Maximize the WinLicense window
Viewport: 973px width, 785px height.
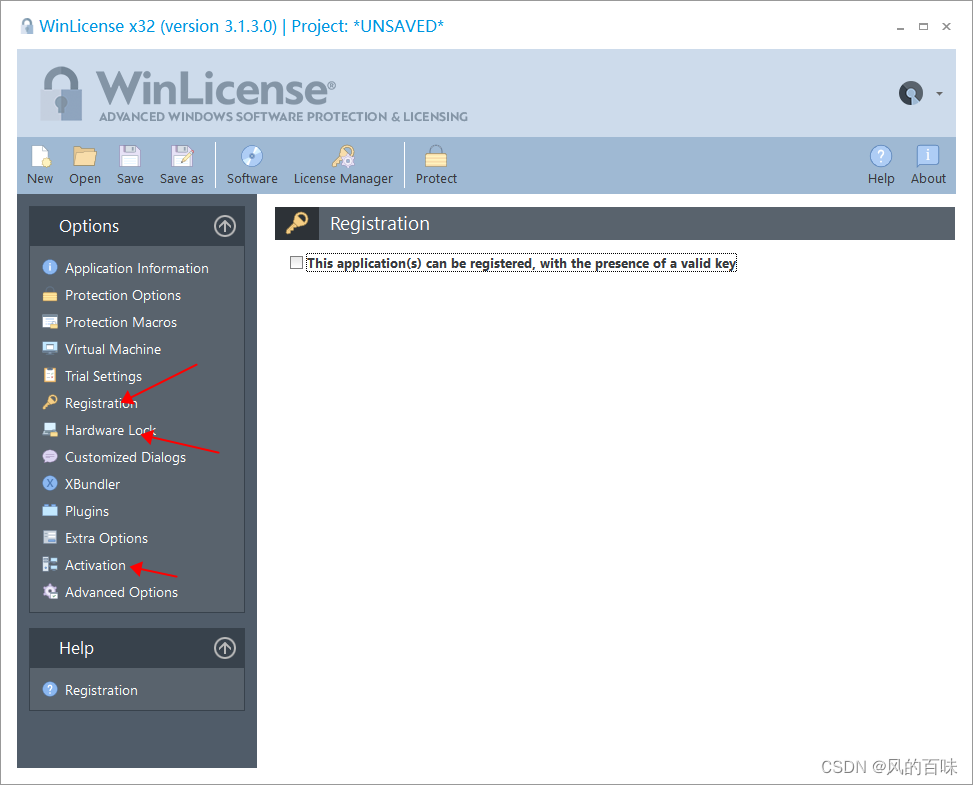[x=923, y=27]
